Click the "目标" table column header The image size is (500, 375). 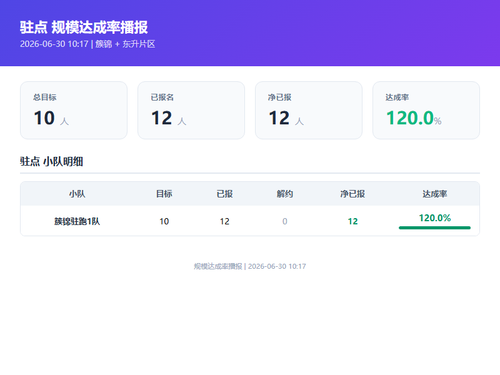coord(164,194)
